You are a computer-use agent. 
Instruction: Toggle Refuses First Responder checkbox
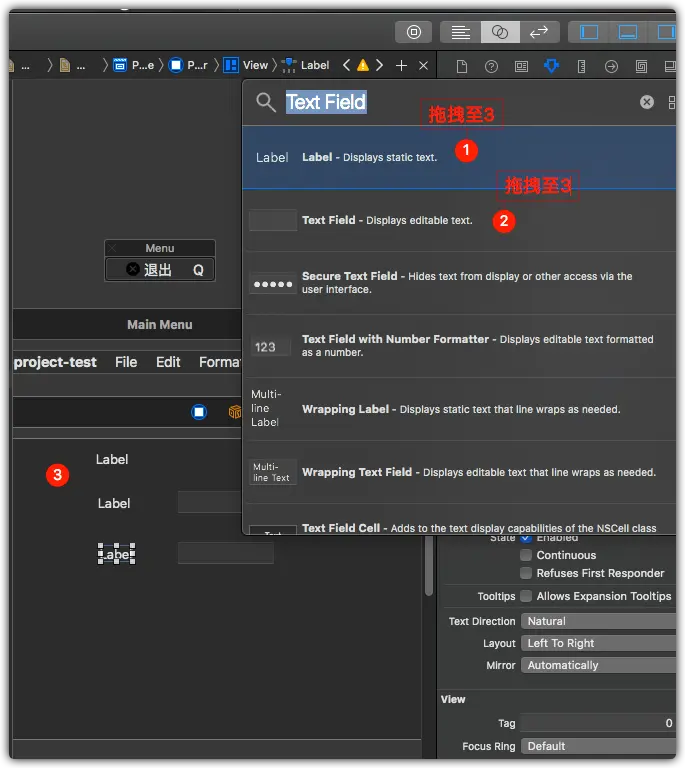(x=526, y=573)
